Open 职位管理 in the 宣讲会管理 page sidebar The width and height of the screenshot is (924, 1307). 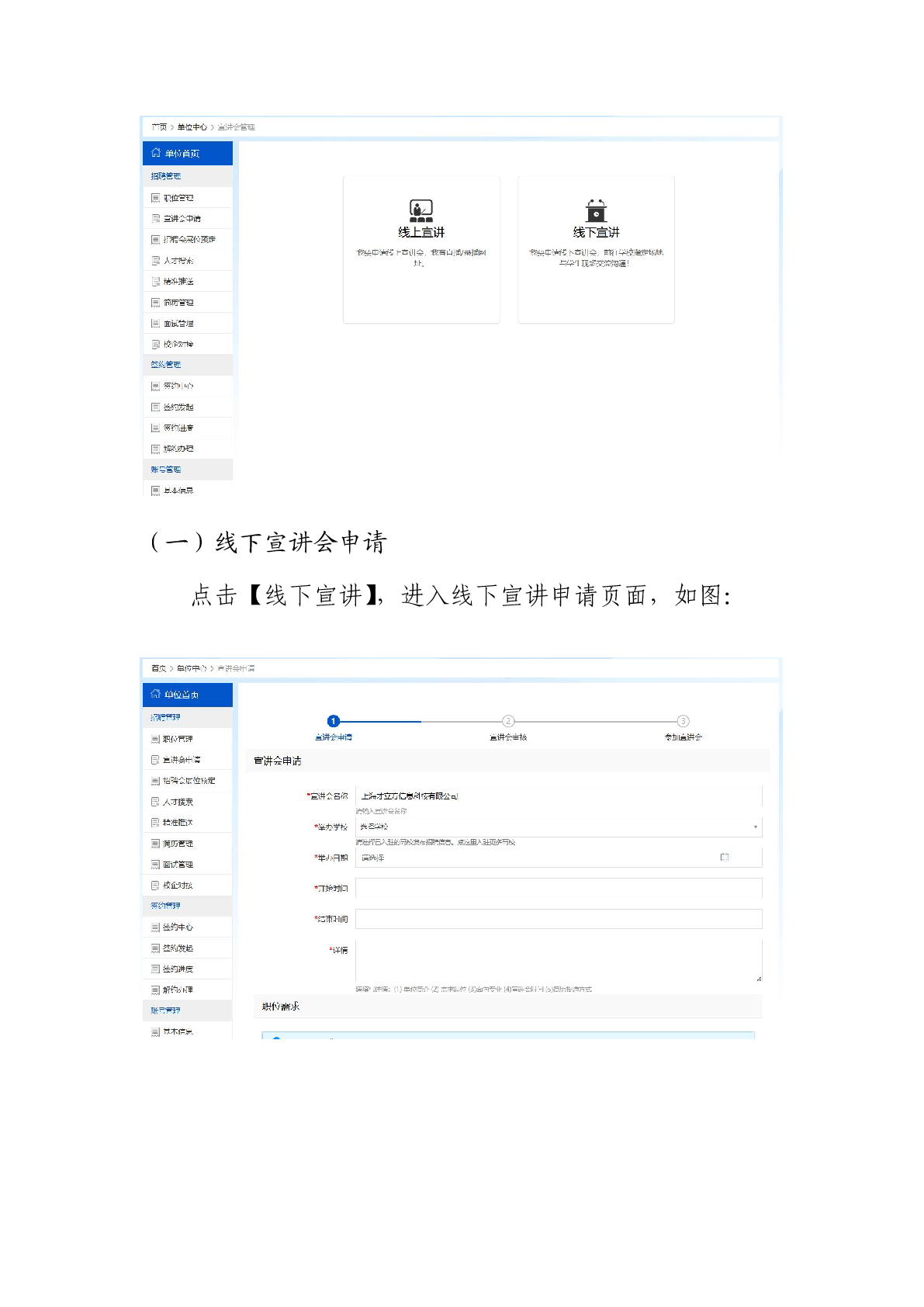178,198
